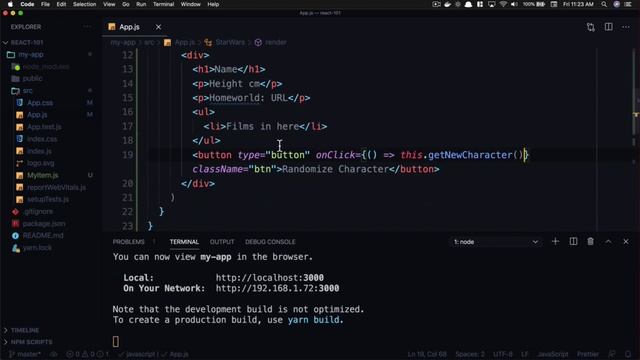Switch to the PROBLEMS tab

click(129, 242)
